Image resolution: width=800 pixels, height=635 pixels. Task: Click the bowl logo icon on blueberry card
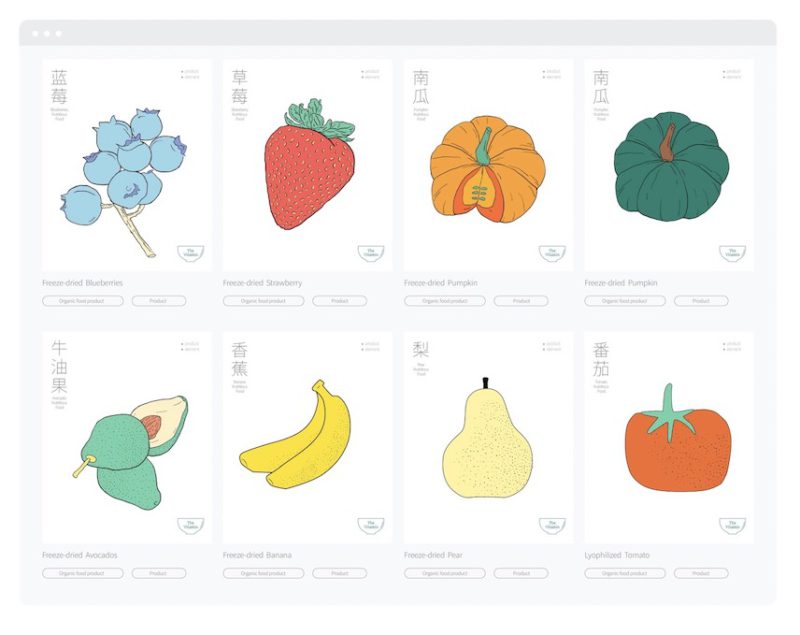[191, 253]
